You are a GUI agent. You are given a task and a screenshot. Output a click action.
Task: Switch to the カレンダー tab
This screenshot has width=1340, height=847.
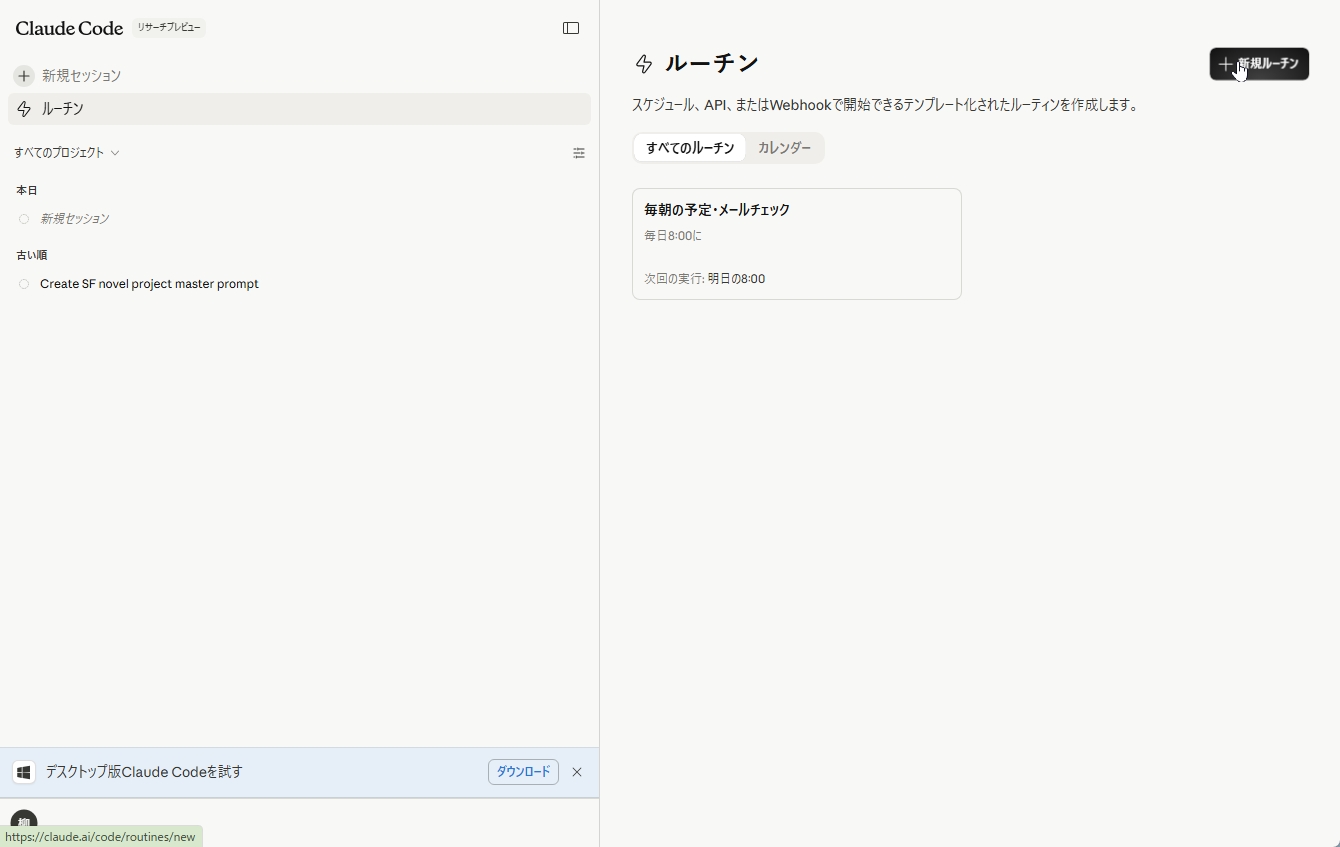785,147
